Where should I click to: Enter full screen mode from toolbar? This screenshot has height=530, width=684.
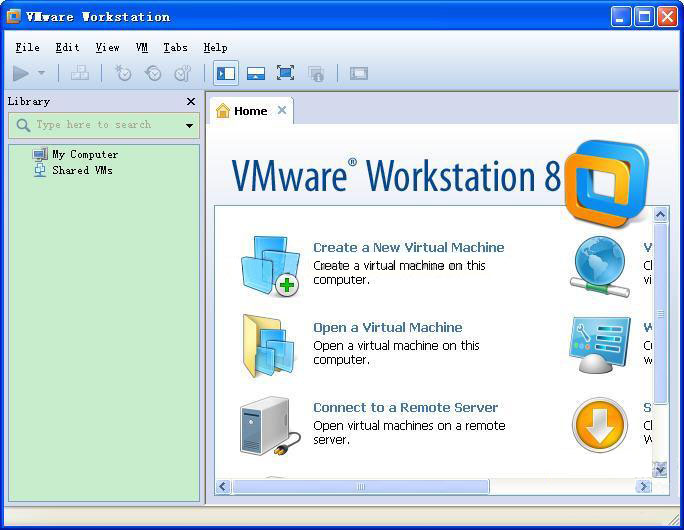pos(285,73)
